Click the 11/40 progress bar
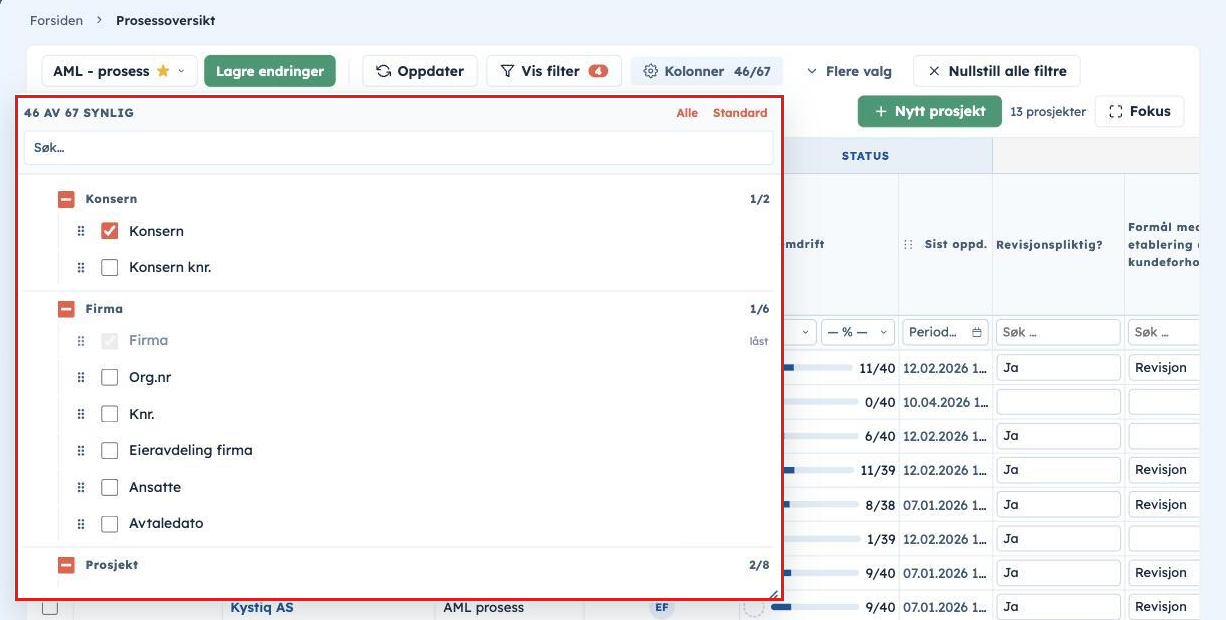 click(x=818, y=368)
